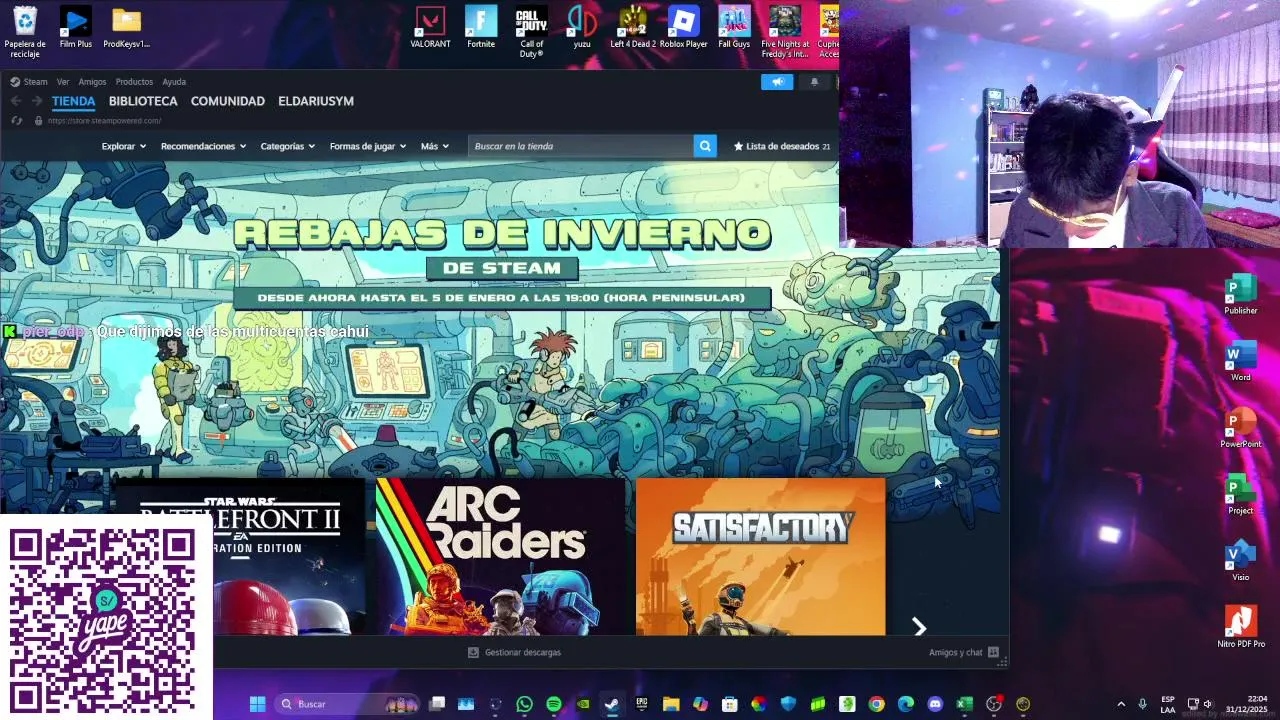Image resolution: width=1280 pixels, height=720 pixels.
Task: Select the ProdKeys folder on desktop
Action: 126,28
